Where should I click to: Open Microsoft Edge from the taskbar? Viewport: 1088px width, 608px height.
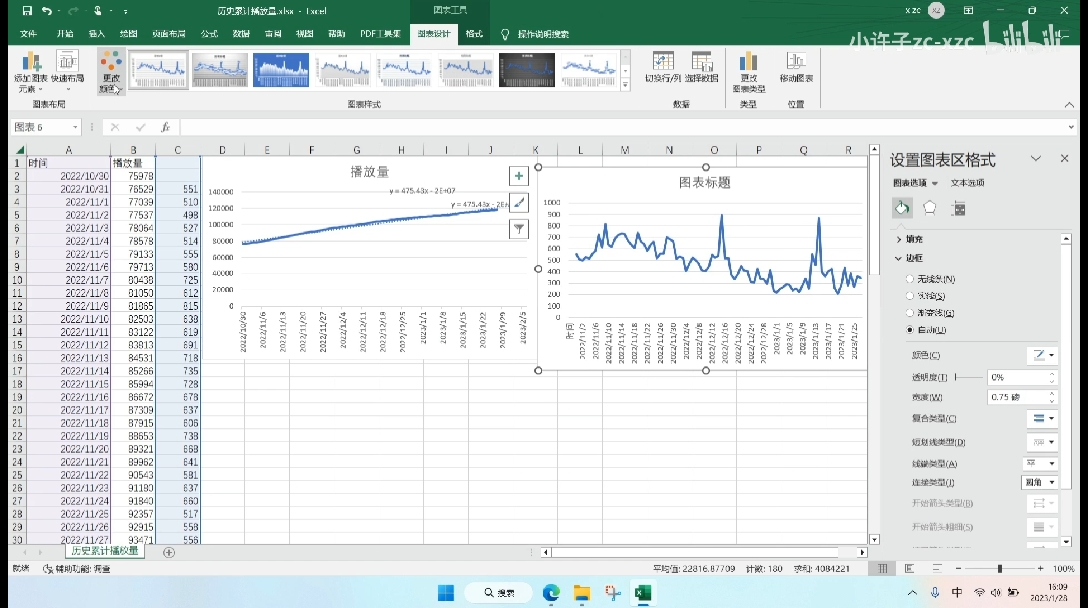pos(551,593)
